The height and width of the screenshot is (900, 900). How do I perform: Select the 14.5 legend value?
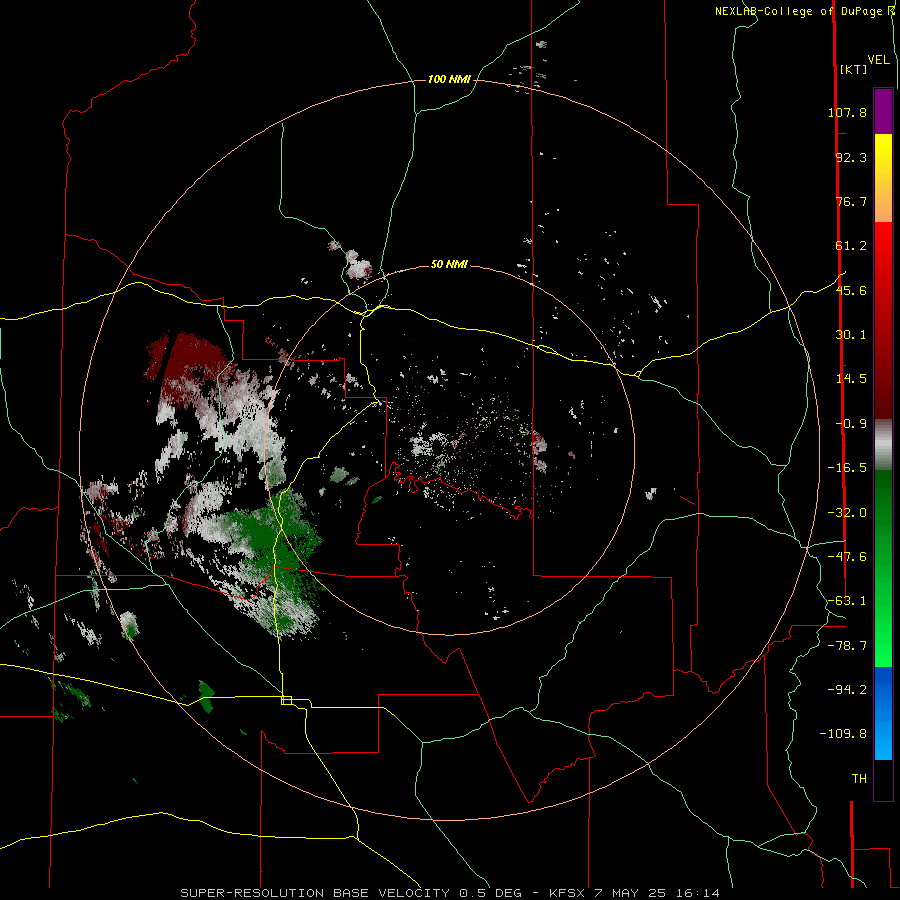(851, 379)
